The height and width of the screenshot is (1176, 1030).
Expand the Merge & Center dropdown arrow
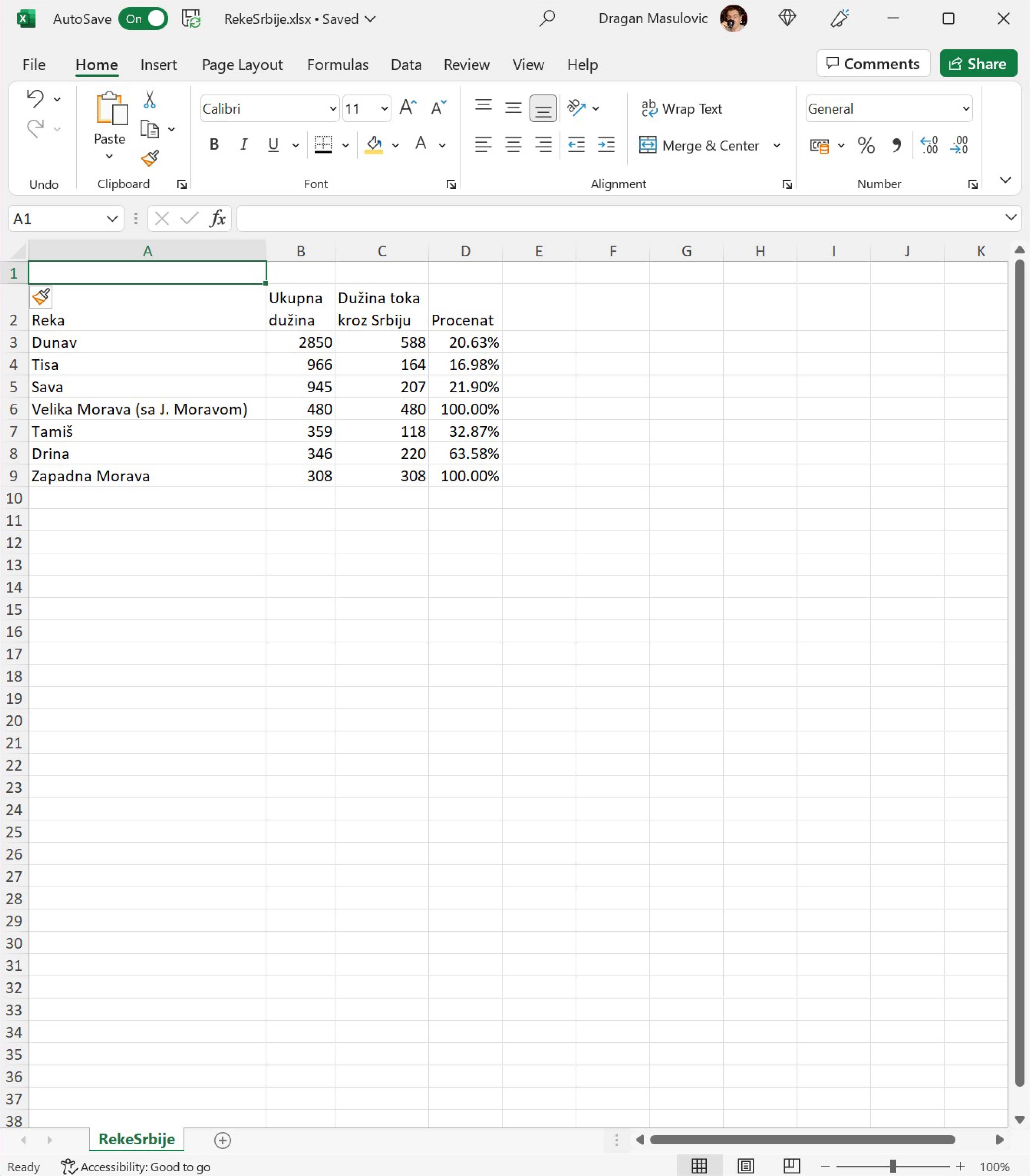(x=777, y=145)
